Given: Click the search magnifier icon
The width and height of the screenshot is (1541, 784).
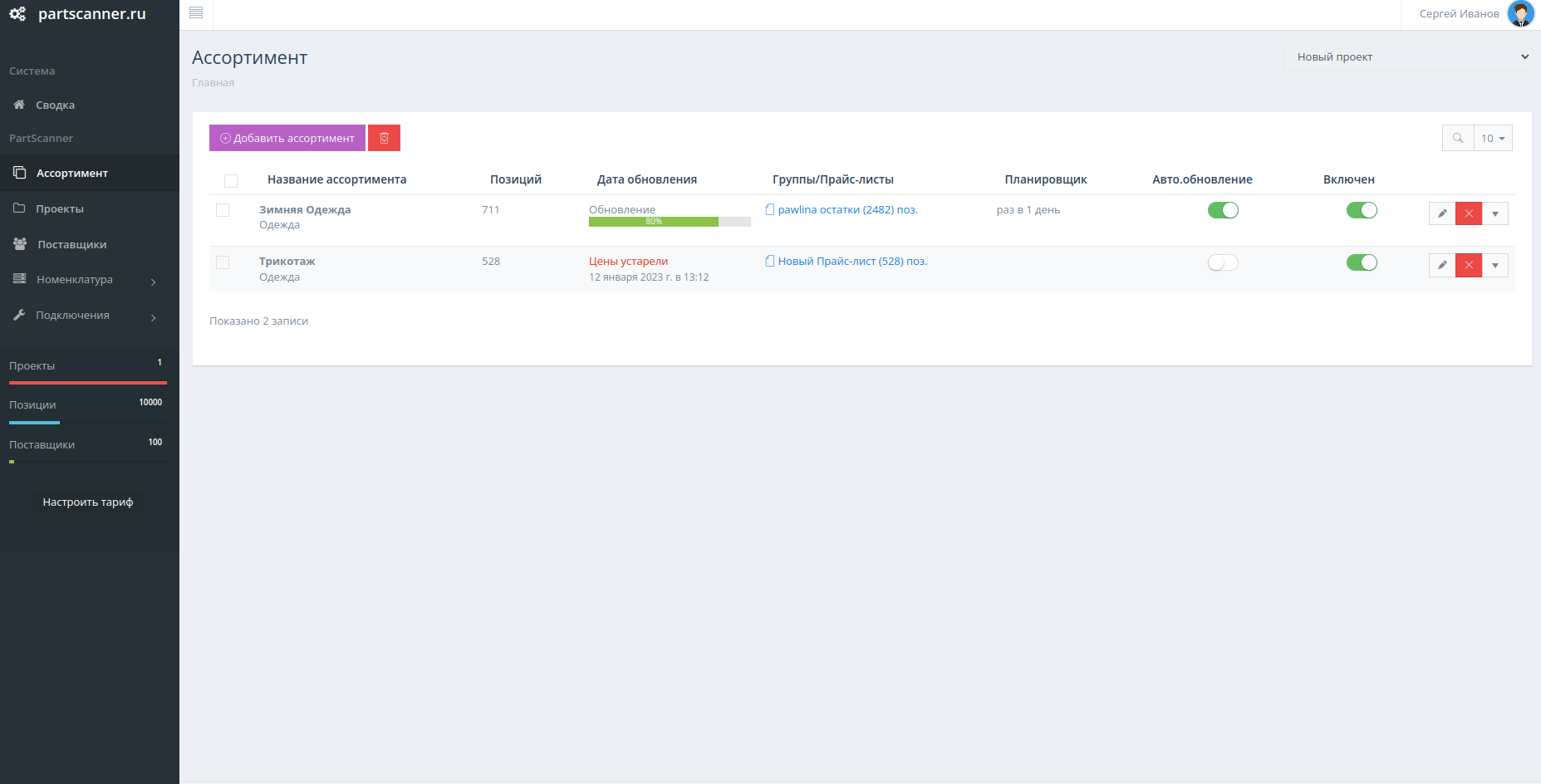Looking at the screenshot, I should click(x=1457, y=138).
